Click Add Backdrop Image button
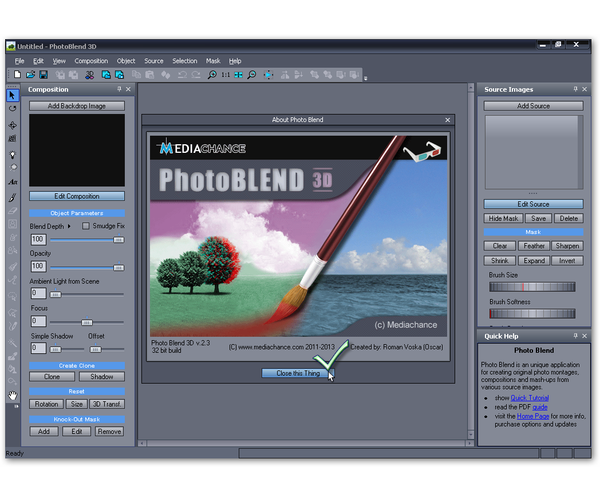600x500 pixels. [77, 106]
